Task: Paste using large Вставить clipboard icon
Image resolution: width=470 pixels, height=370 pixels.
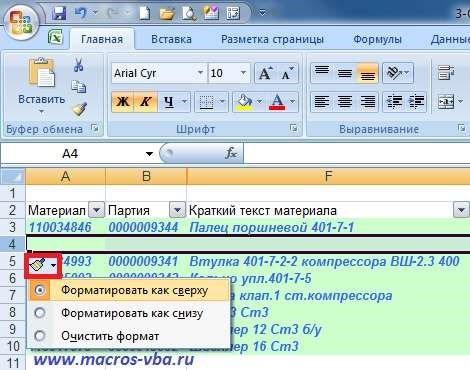Action: click(x=41, y=73)
